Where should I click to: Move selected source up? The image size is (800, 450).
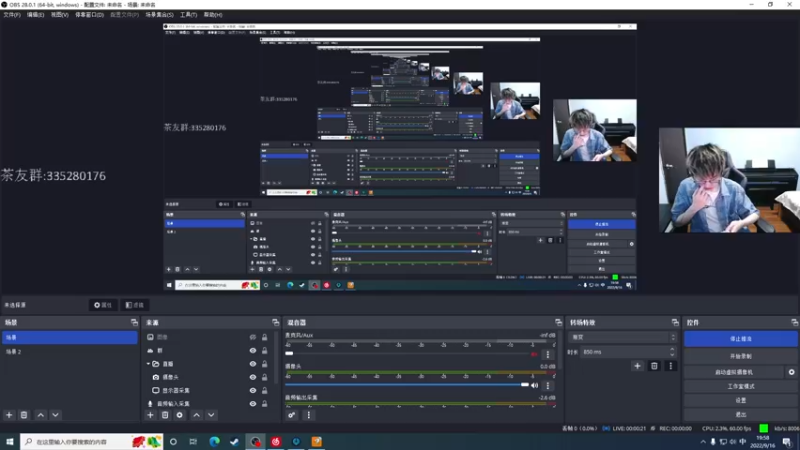[196, 415]
